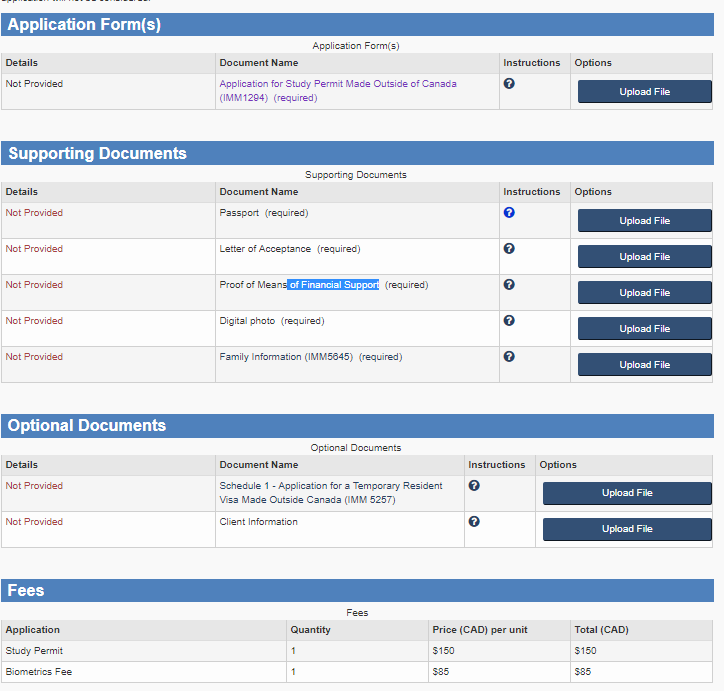Click 'Biometrics Fee' in Fees table
Viewport: 724px width, 691px height.
point(39,672)
